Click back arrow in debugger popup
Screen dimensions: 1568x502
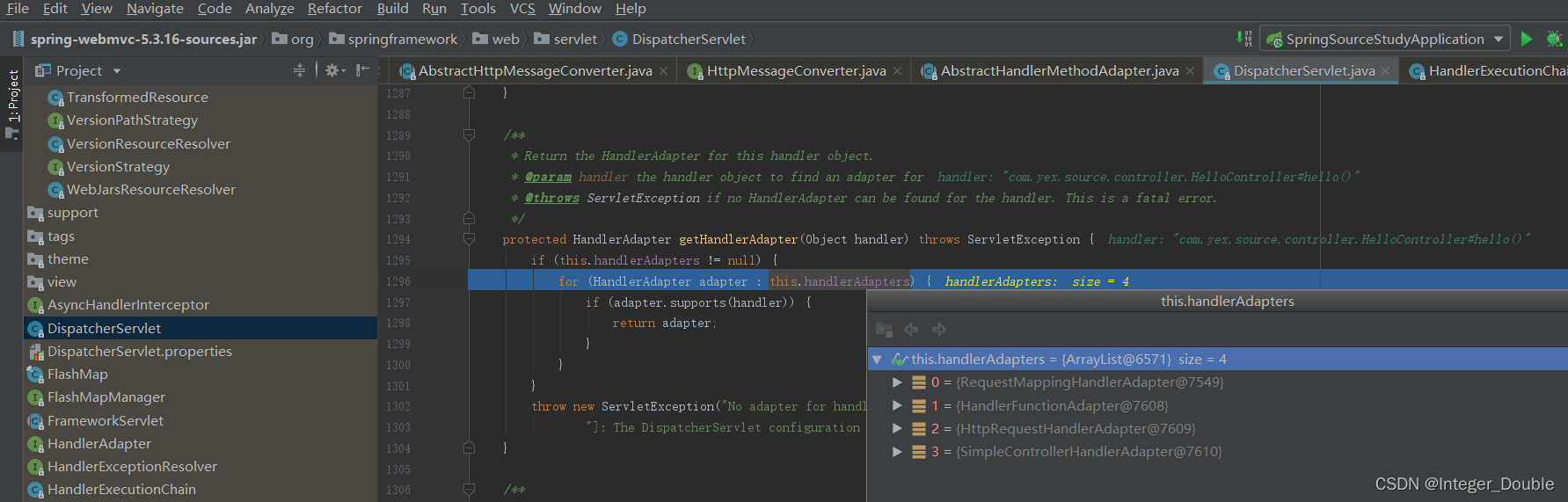[911, 330]
